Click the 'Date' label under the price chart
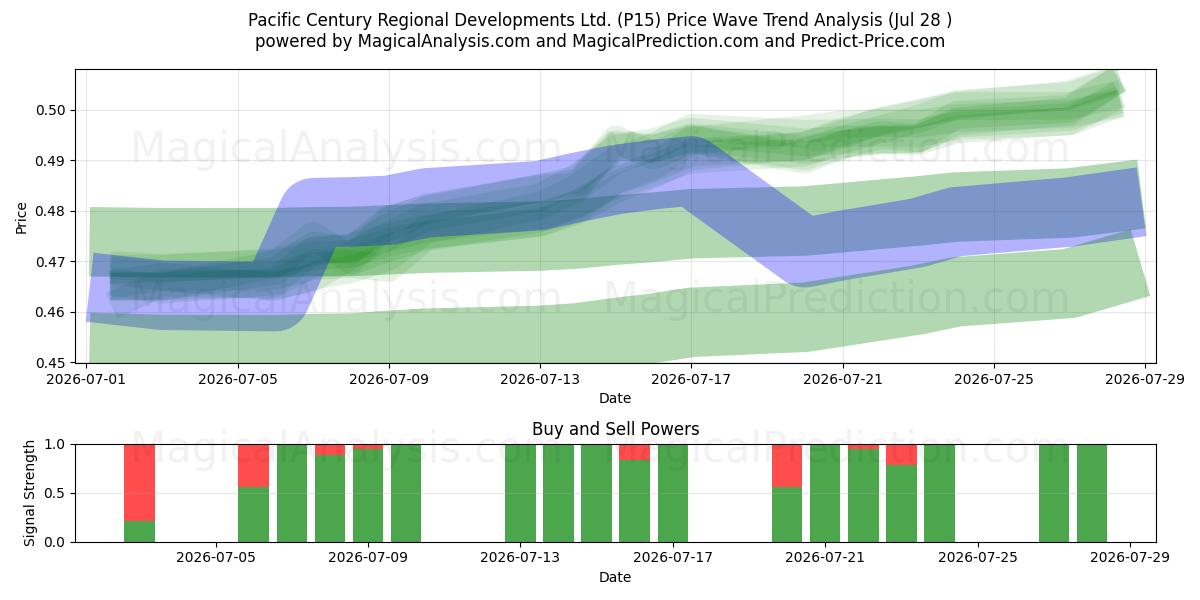The width and height of the screenshot is (1200, 600). tap(615, 398)
